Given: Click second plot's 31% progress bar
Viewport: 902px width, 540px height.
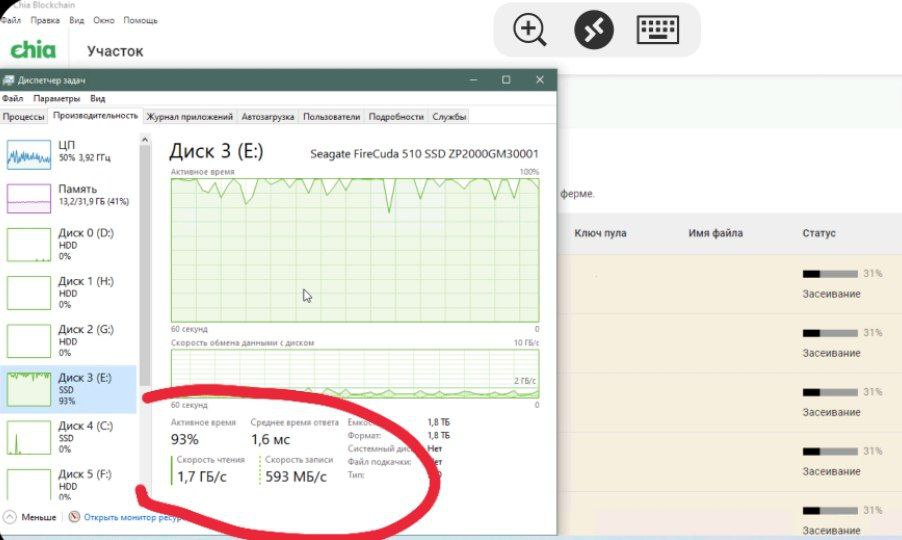Looking at the screenshot, I should coord(830,333).
